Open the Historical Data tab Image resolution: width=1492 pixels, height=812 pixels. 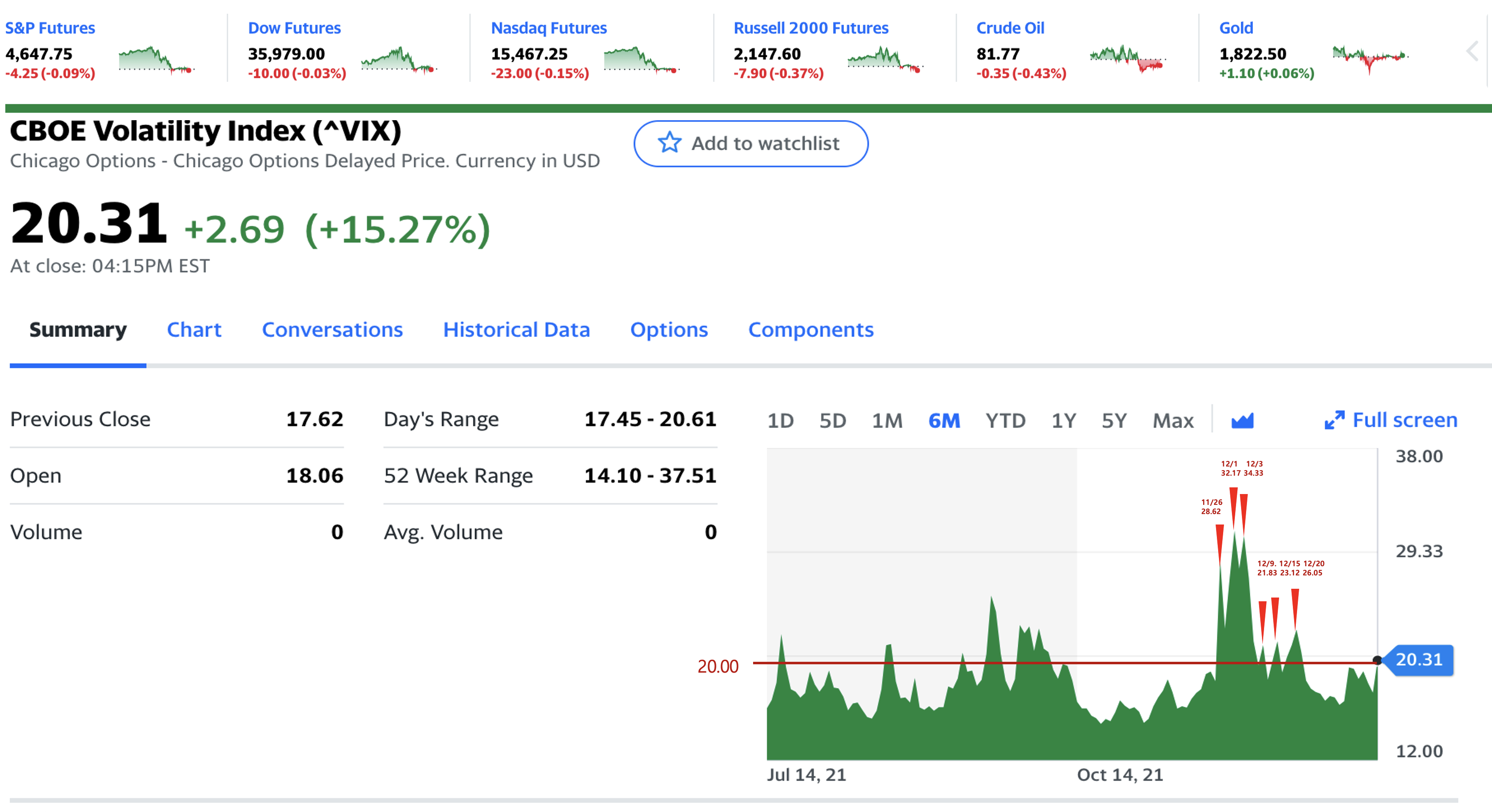click(x=516, y=329)
